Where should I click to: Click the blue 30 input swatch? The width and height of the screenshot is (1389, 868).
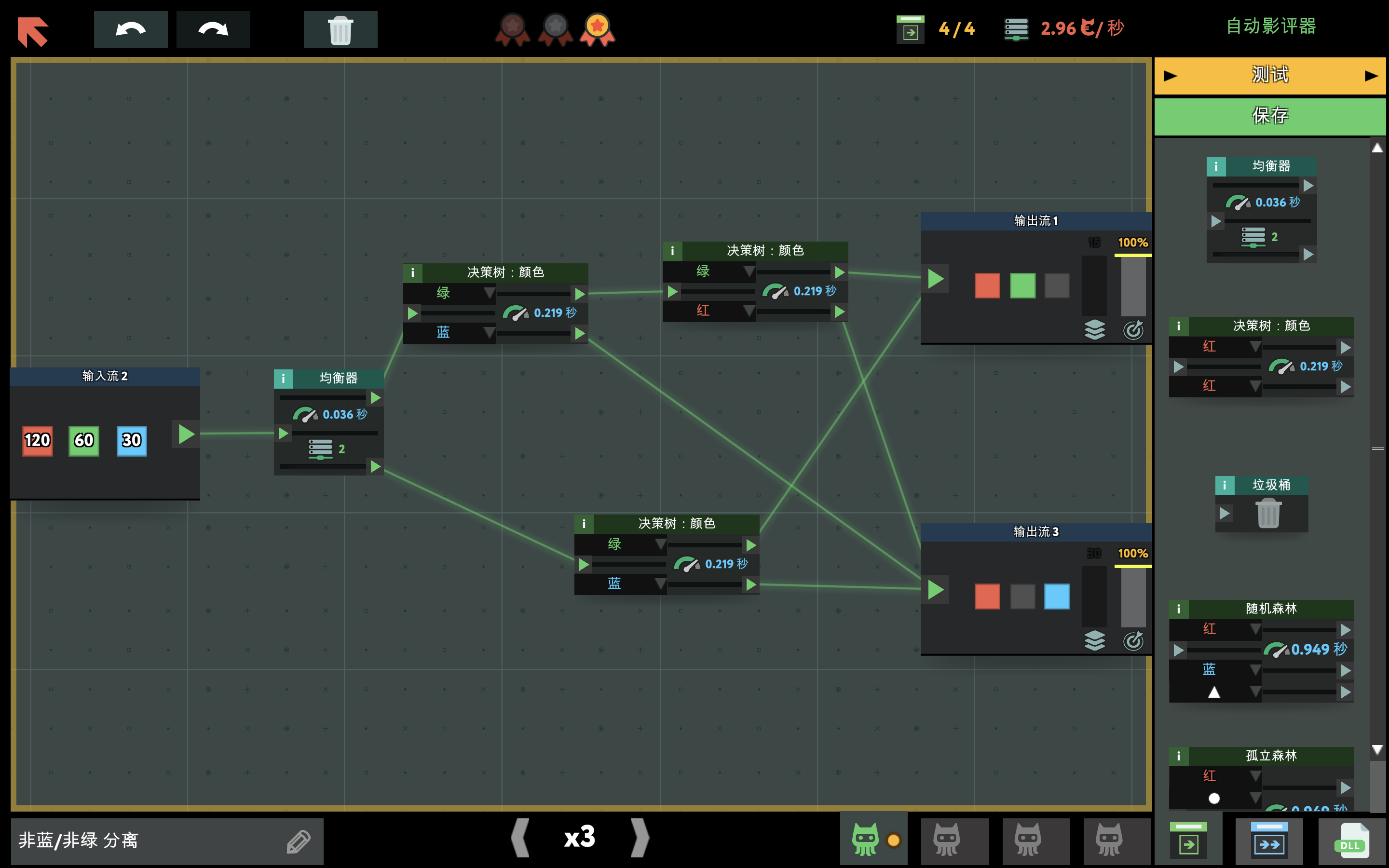point(132,440)
